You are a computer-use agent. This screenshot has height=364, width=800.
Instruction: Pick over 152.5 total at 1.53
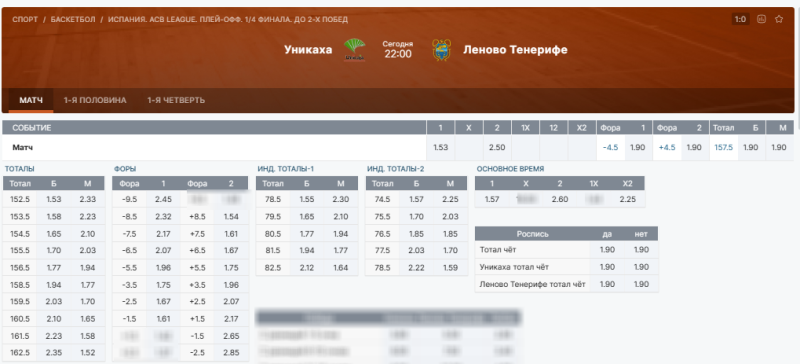pos(54,199)
